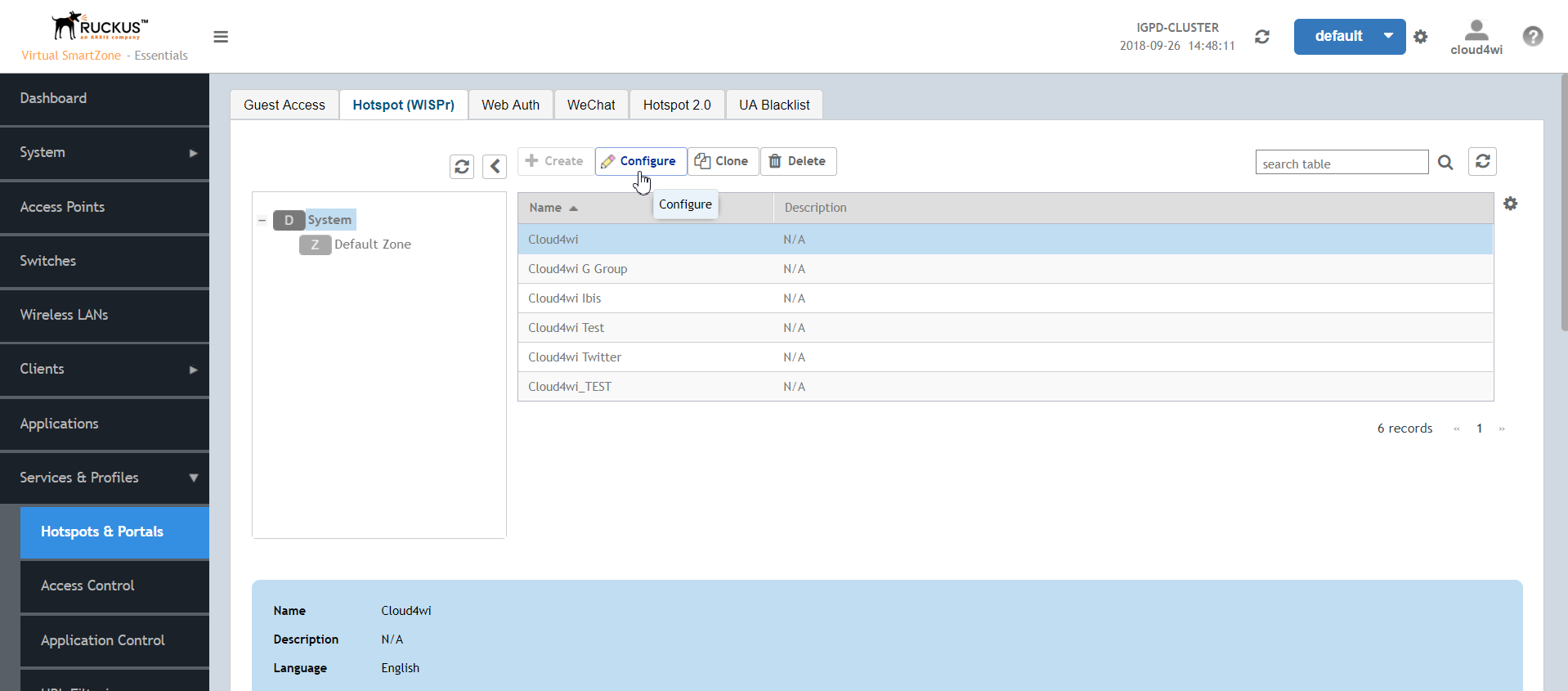
Task: Open the help question mark icon
Action: point(1533,36)
